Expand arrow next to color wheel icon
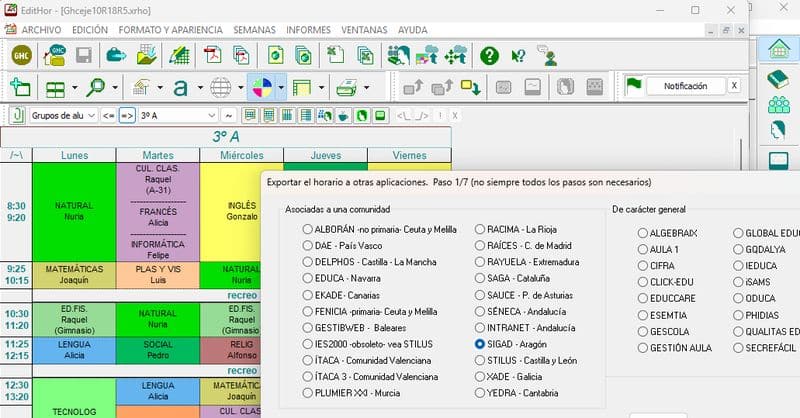The height and width of the screenshot is (418, 800). [x=281, y=88]
